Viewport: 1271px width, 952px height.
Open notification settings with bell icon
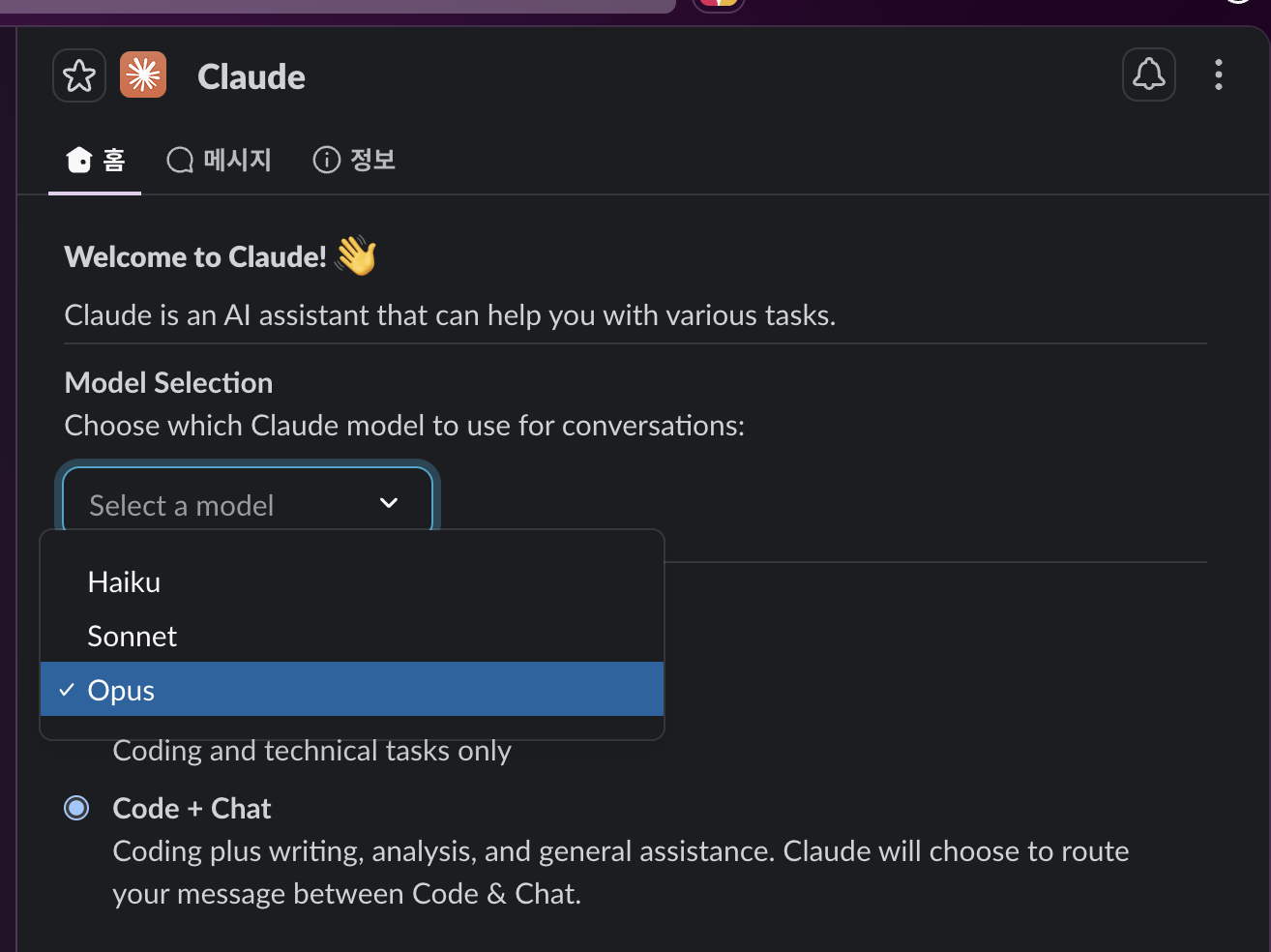pos(1149,74)
